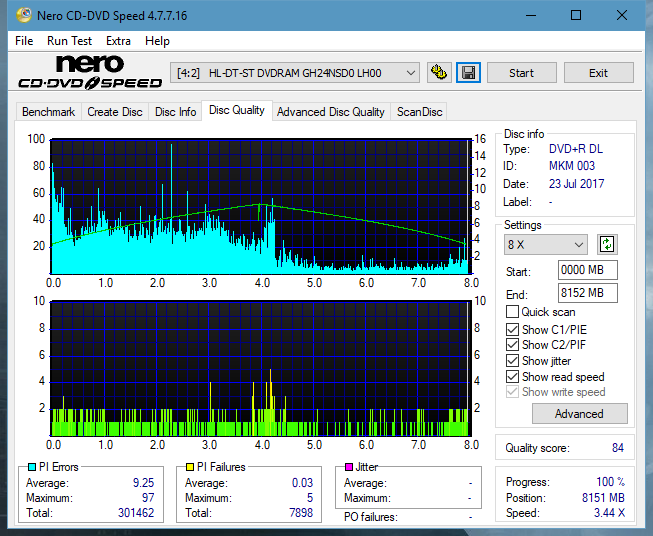Click the Progress value 100 %

611,482
